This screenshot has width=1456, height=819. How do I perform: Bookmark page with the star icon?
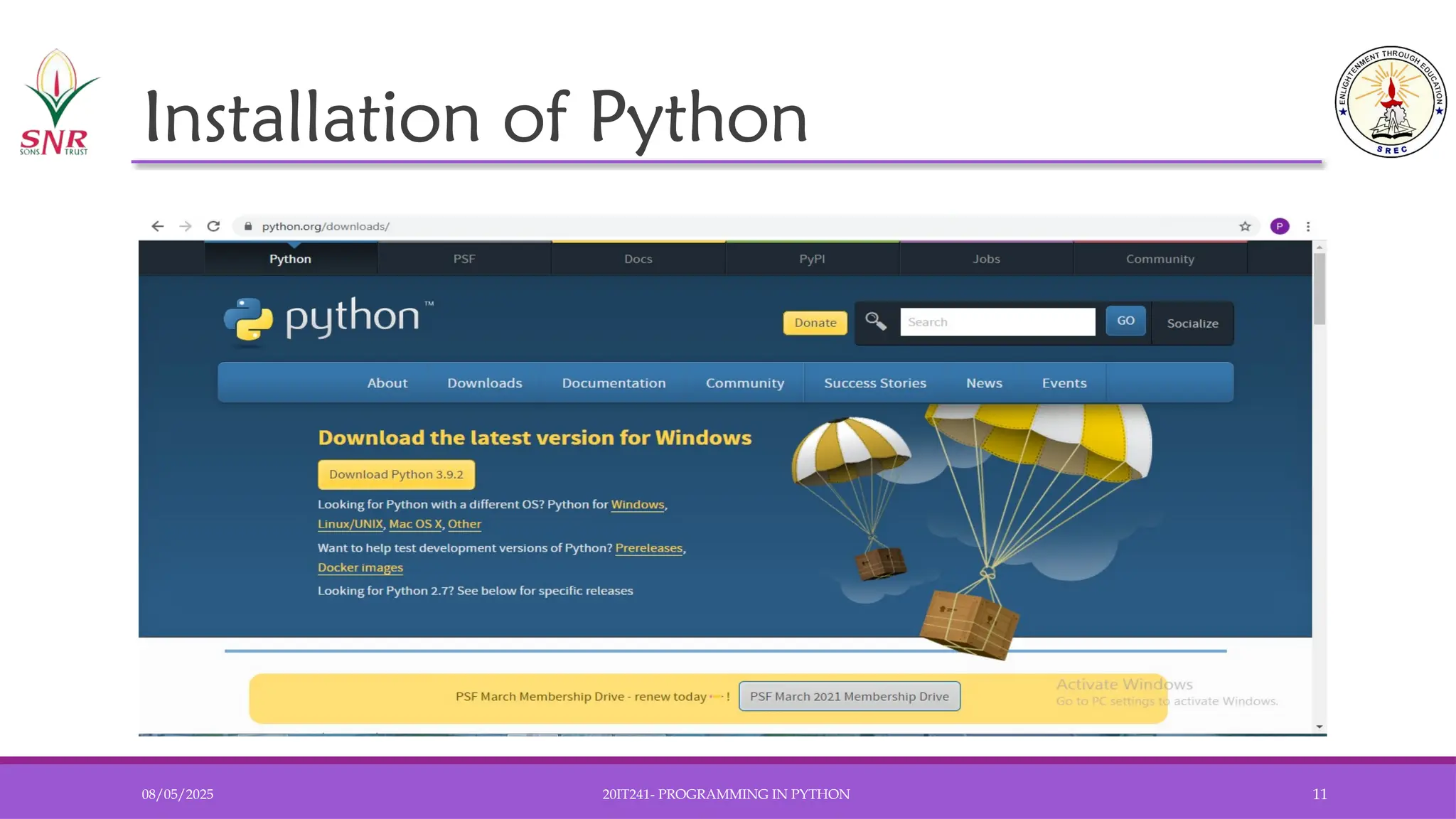[1245, 226]
